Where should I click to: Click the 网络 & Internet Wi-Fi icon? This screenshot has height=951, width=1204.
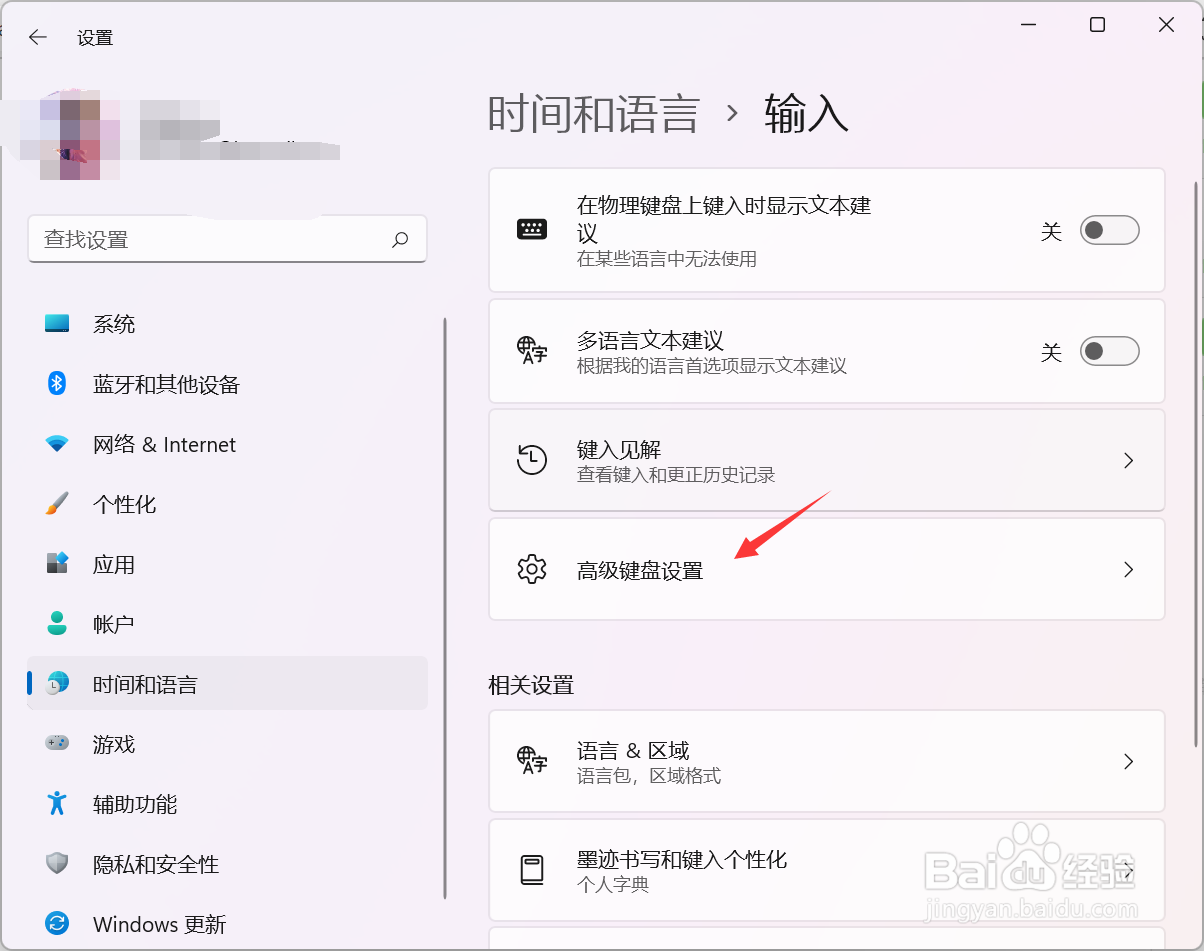coord(57,444)
